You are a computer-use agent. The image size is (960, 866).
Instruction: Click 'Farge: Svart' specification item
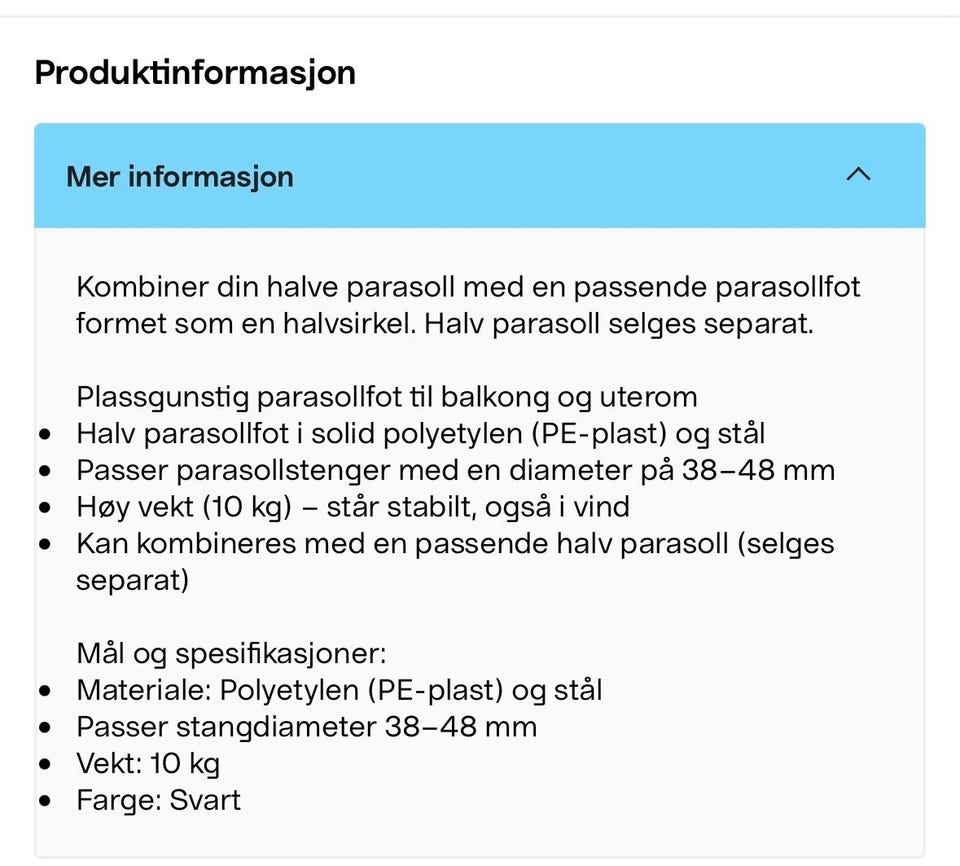pos(159,800)
